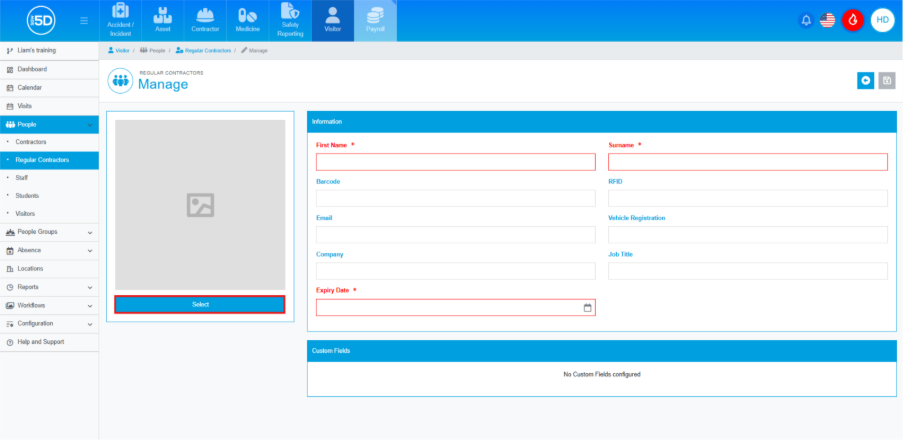Click the HD user avatar
Viewport: 903px width, 441px height.
pos(881,20)
